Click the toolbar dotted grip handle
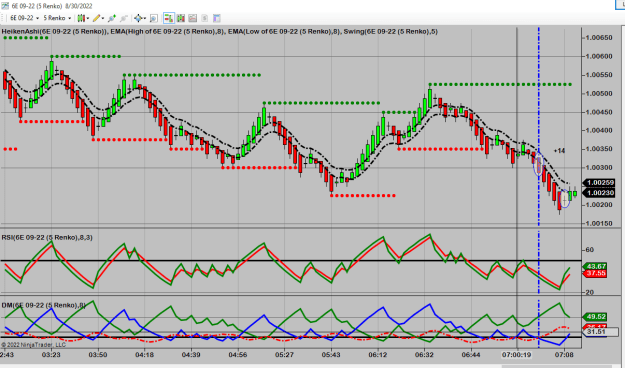 tap(3, 18)
